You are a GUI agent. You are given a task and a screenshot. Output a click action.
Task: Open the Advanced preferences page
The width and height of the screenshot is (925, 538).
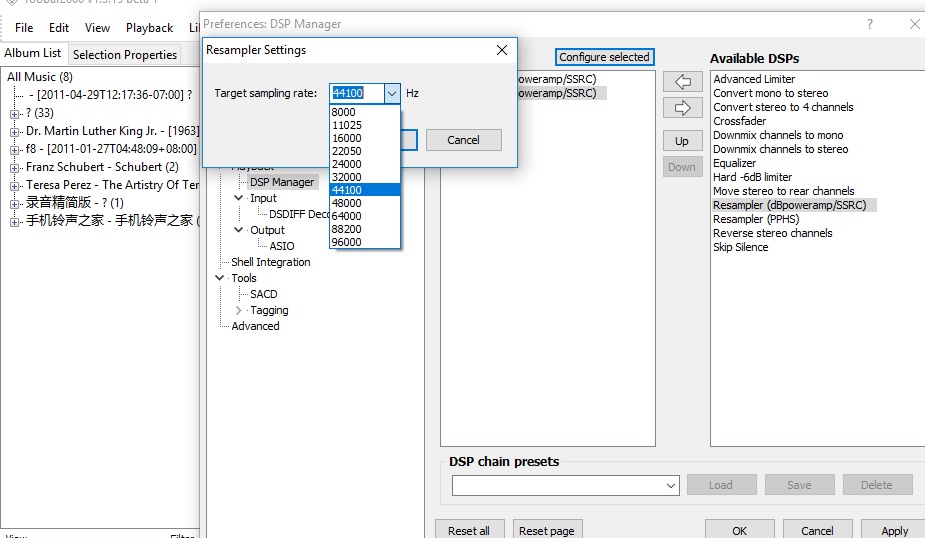[255, 326]
